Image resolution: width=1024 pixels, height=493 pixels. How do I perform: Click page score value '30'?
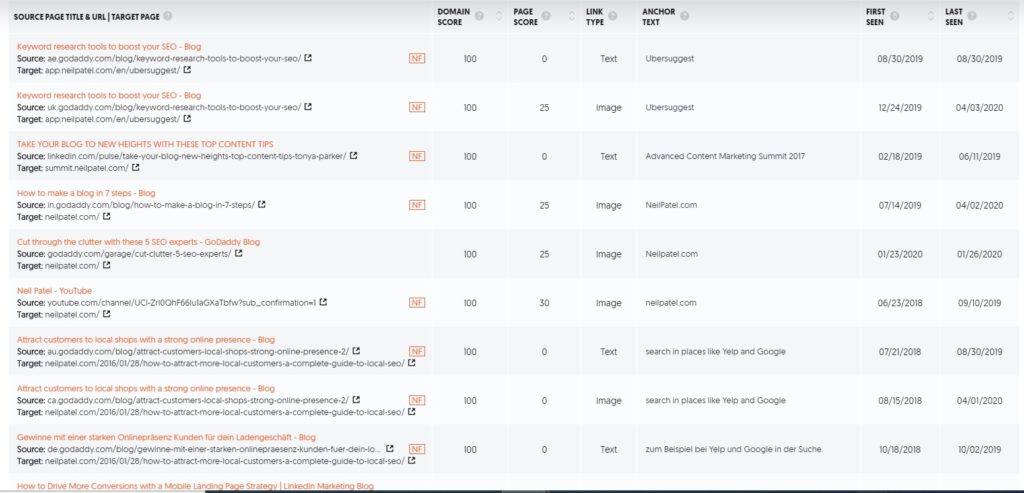(x=544, y=303)
